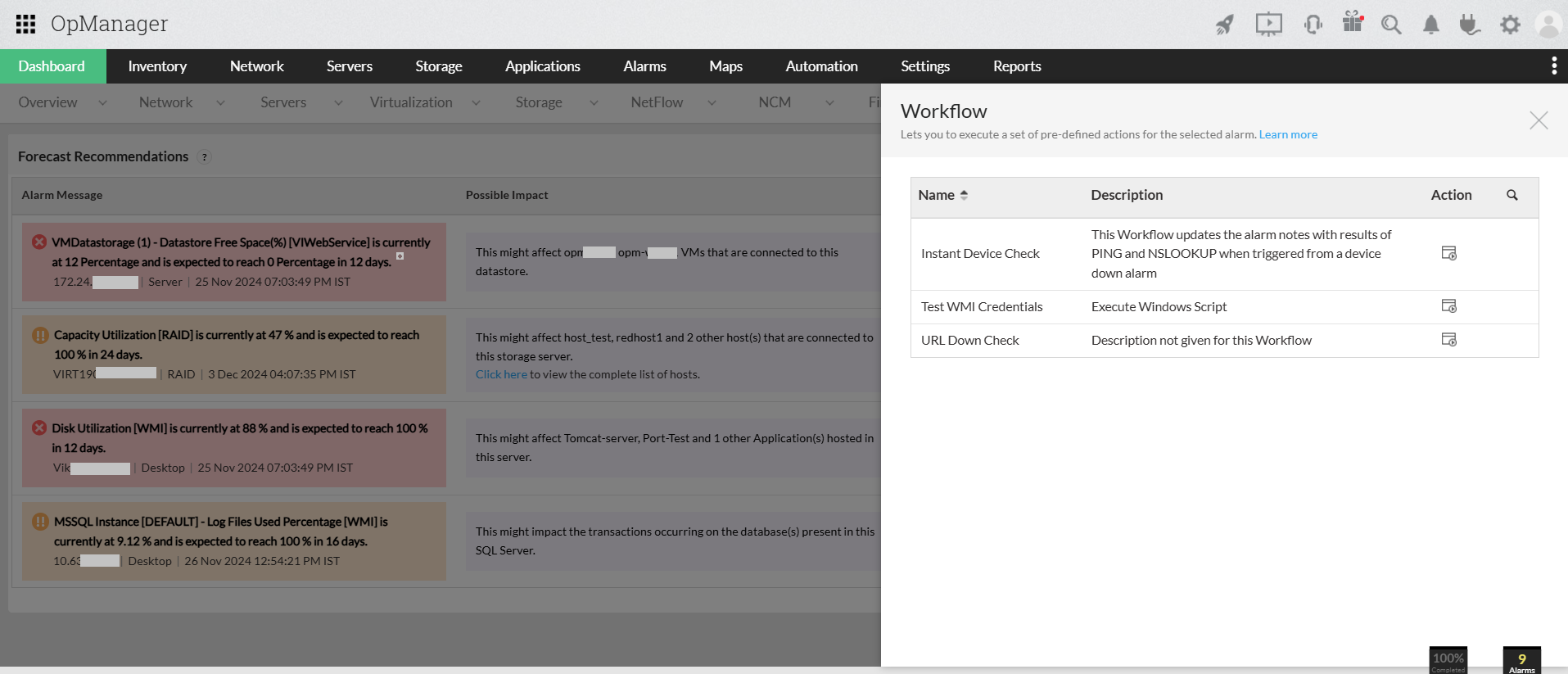Open the gift box what's new icon
This screenshot has height=674, width=1568.
point(1353,22)
